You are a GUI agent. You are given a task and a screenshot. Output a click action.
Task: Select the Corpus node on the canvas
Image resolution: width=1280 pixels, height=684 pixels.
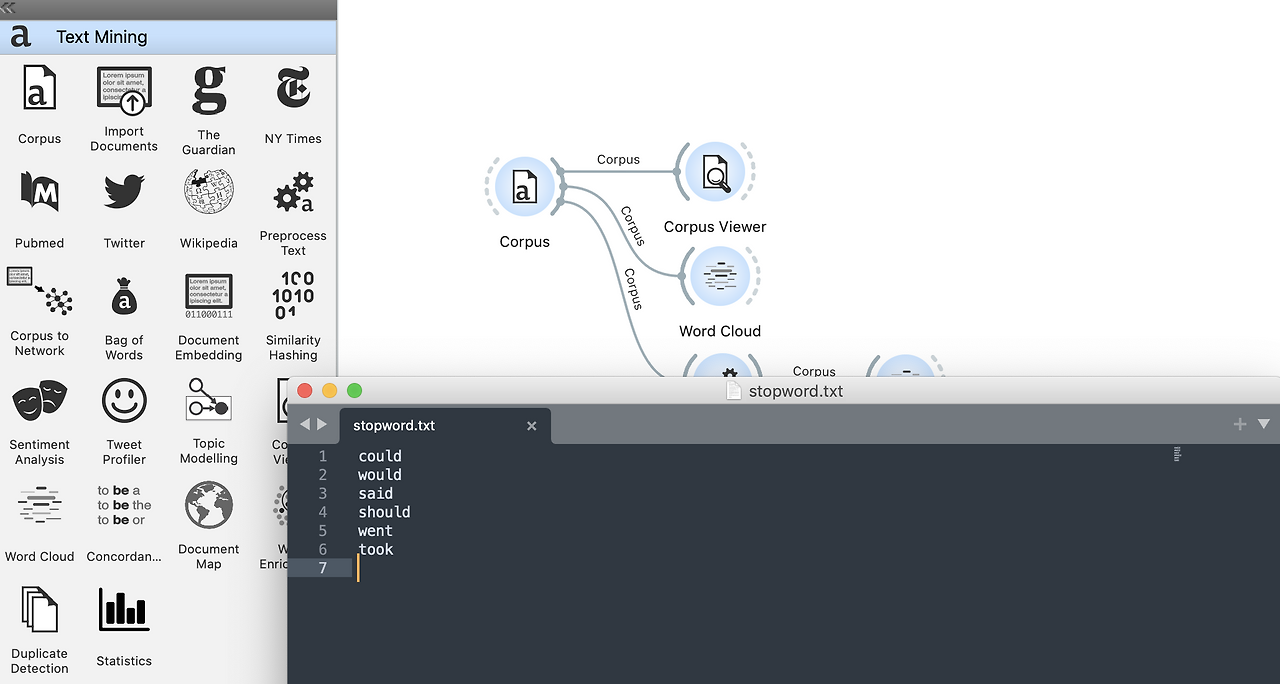(x=525, y=187)
